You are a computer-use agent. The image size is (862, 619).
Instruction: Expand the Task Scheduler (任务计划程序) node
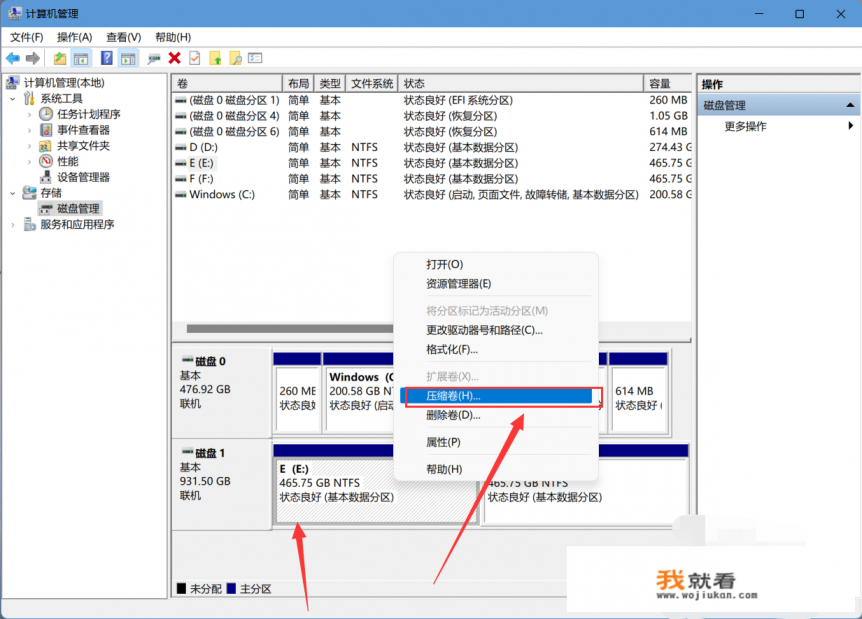tap(30, 114)
